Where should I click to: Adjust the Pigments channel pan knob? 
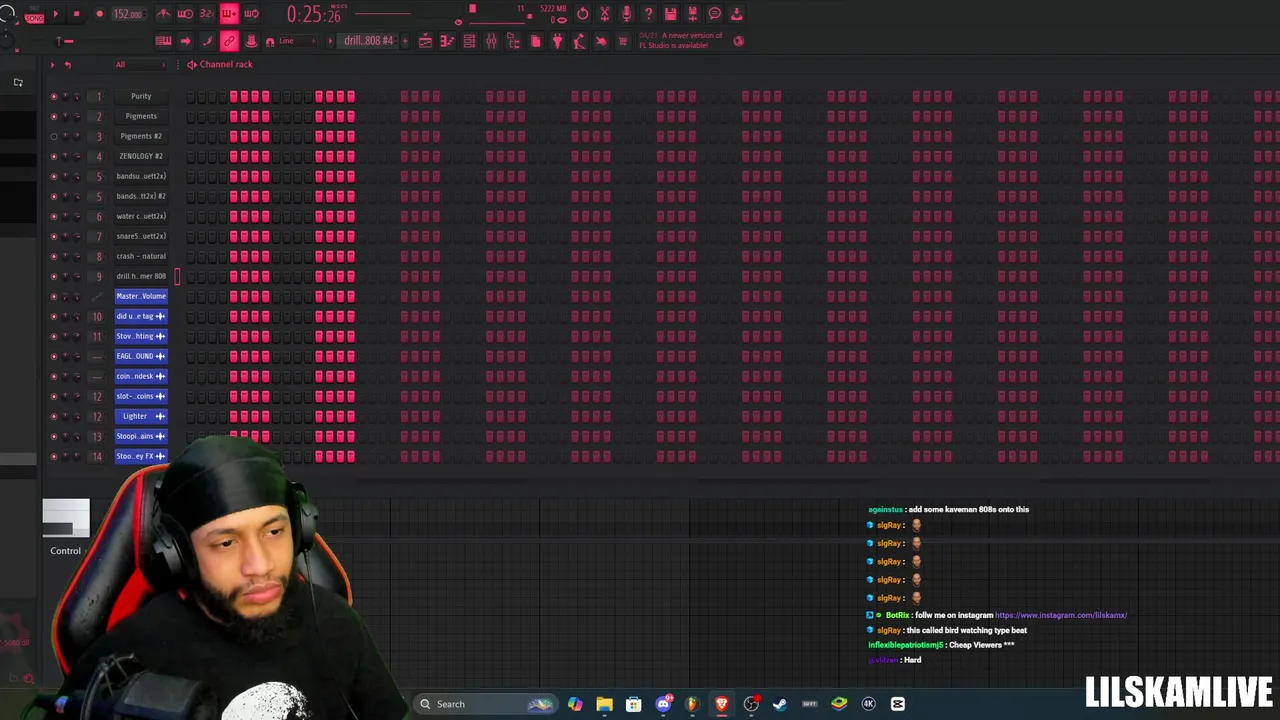pyautogui.click(x=65, y=116)
